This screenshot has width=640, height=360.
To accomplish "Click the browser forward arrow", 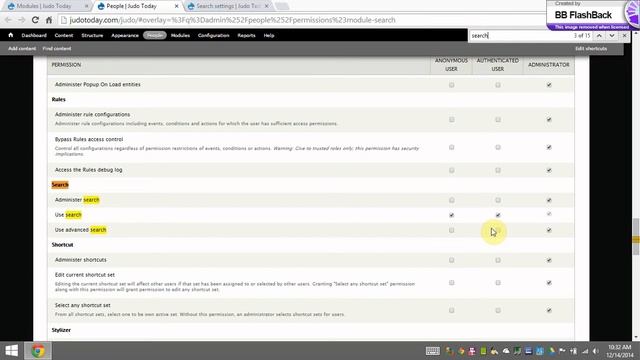I will click(x=22, y=20).
